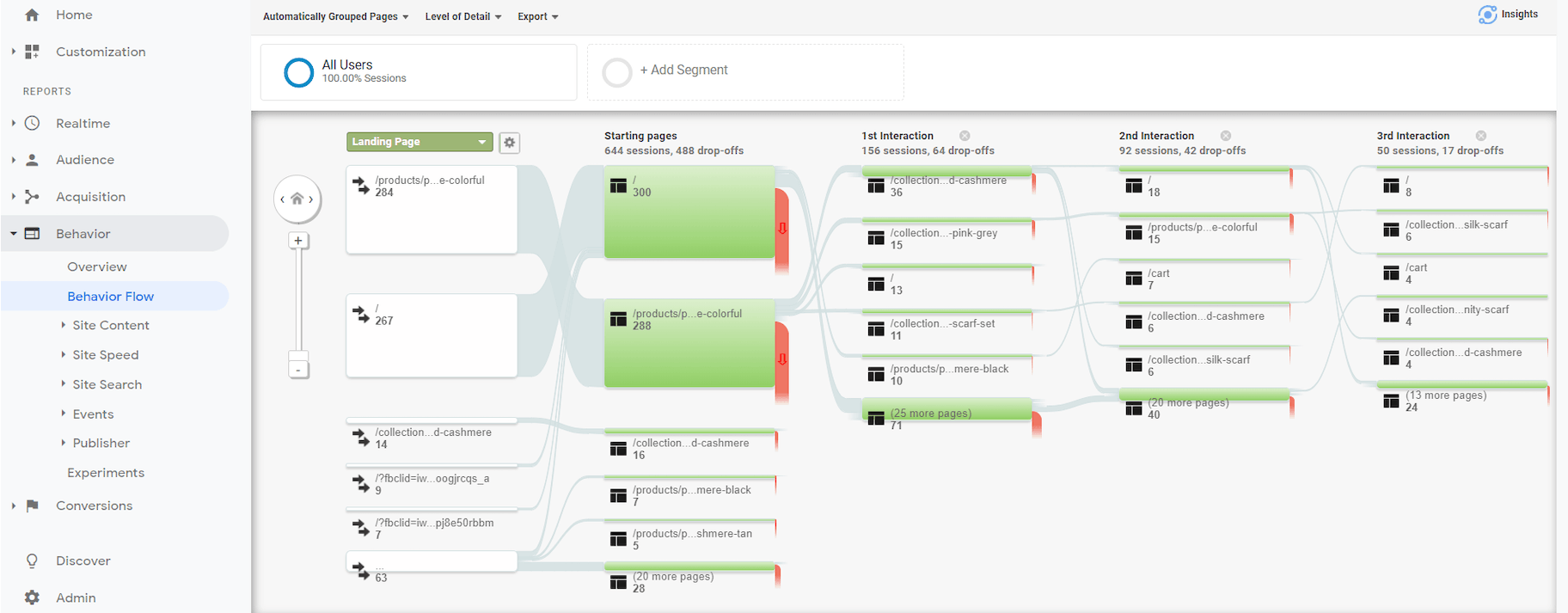Open Overview under Behavior
The image size is (1568, 613).
coord(97,267)
